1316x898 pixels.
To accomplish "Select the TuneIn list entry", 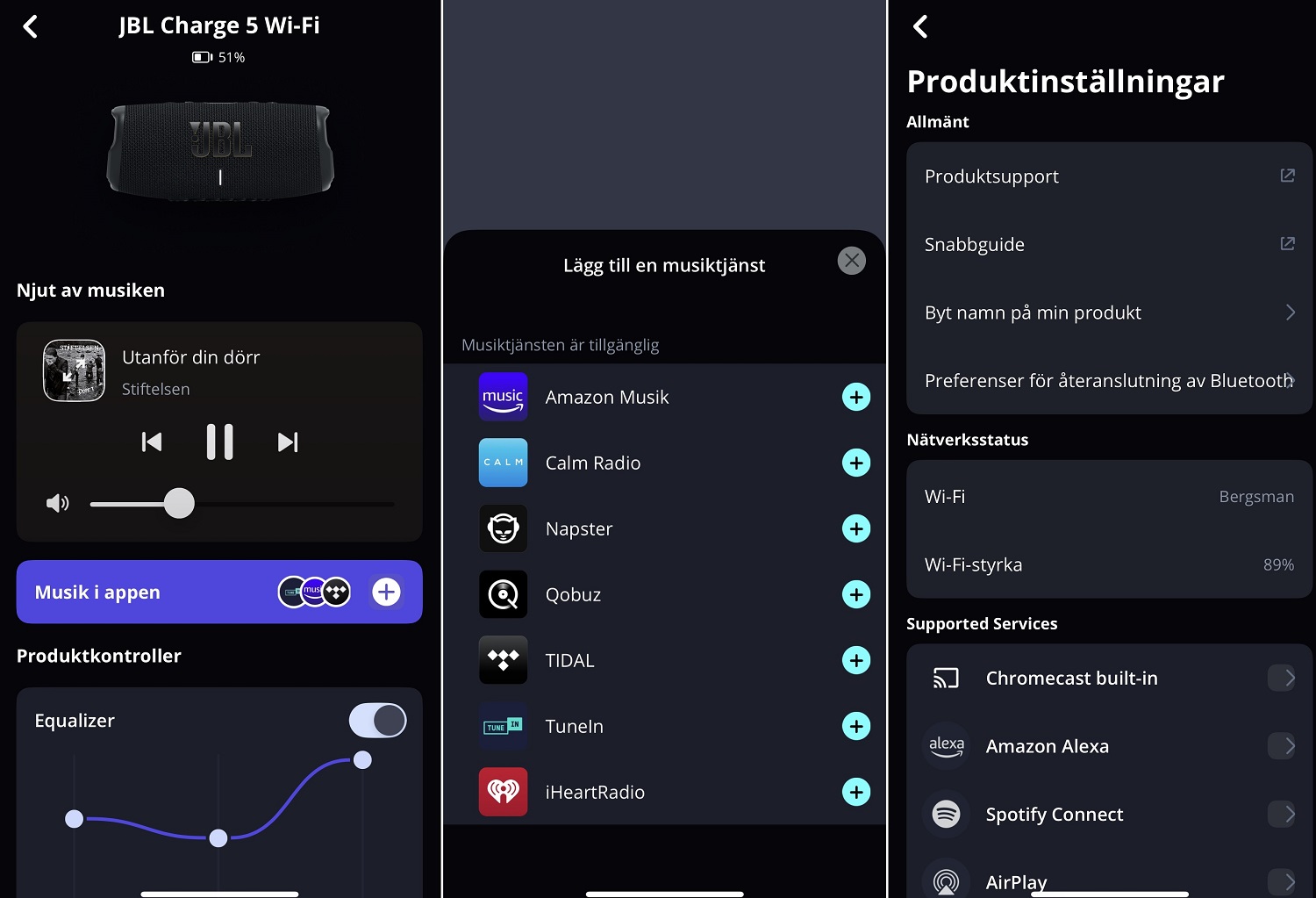I will coord(665,726).
